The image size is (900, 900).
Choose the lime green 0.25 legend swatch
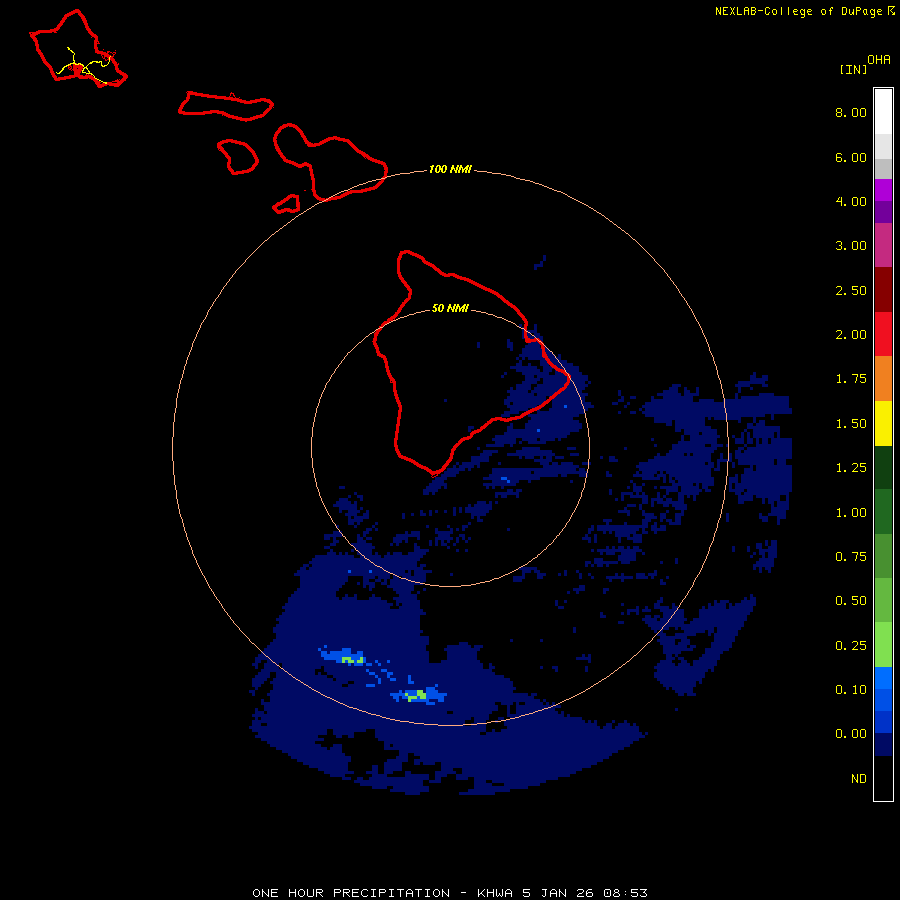tap(883, 645)
